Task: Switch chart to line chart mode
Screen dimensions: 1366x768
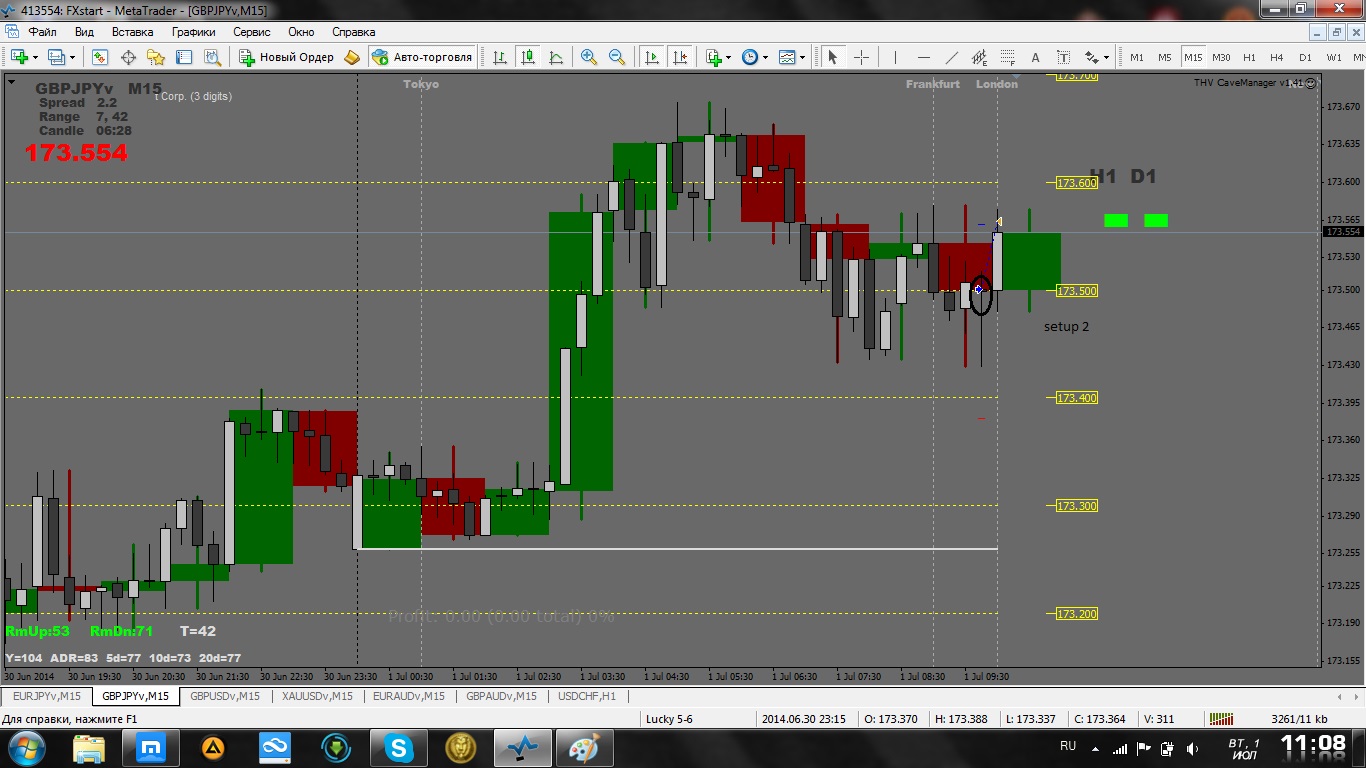Action: [x=556, y=57]
